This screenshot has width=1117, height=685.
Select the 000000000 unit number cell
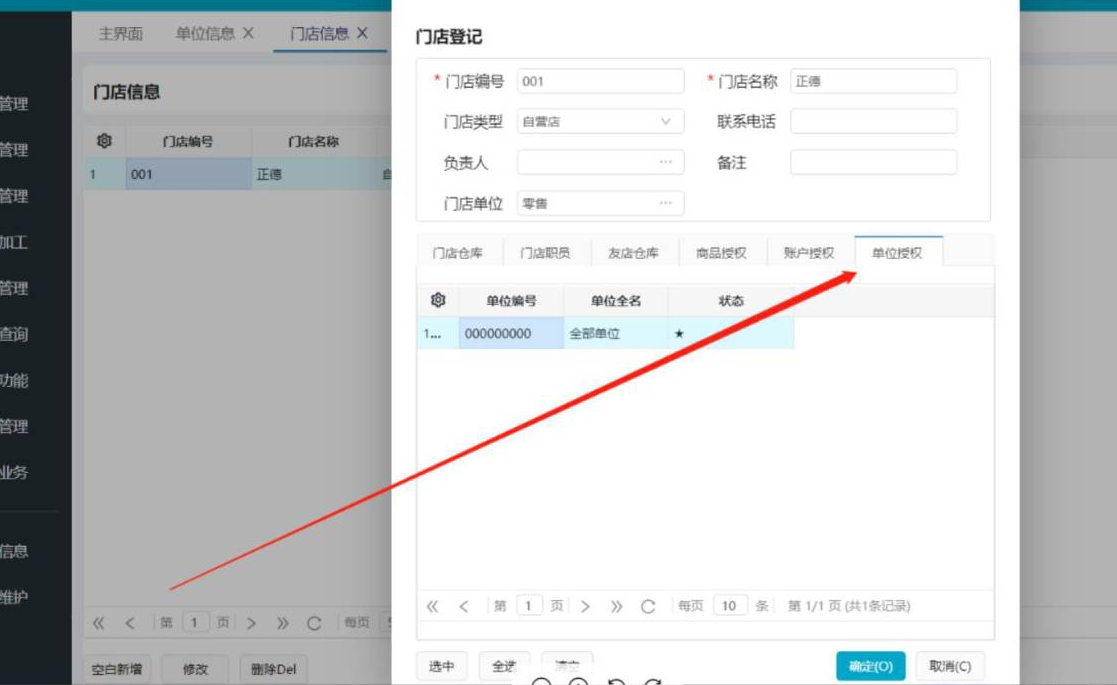point(511,334)
